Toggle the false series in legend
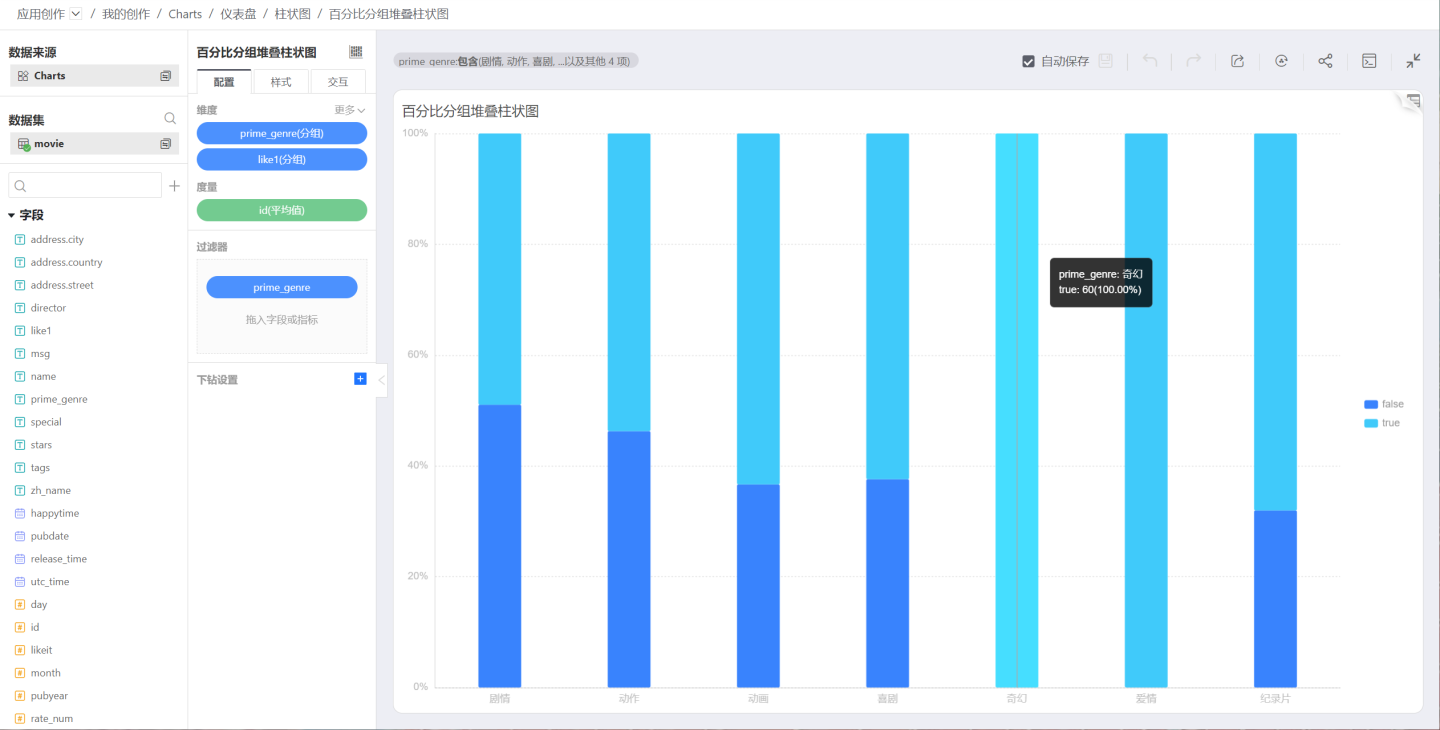The image size is (1440, 730). tap(1383, 404)
